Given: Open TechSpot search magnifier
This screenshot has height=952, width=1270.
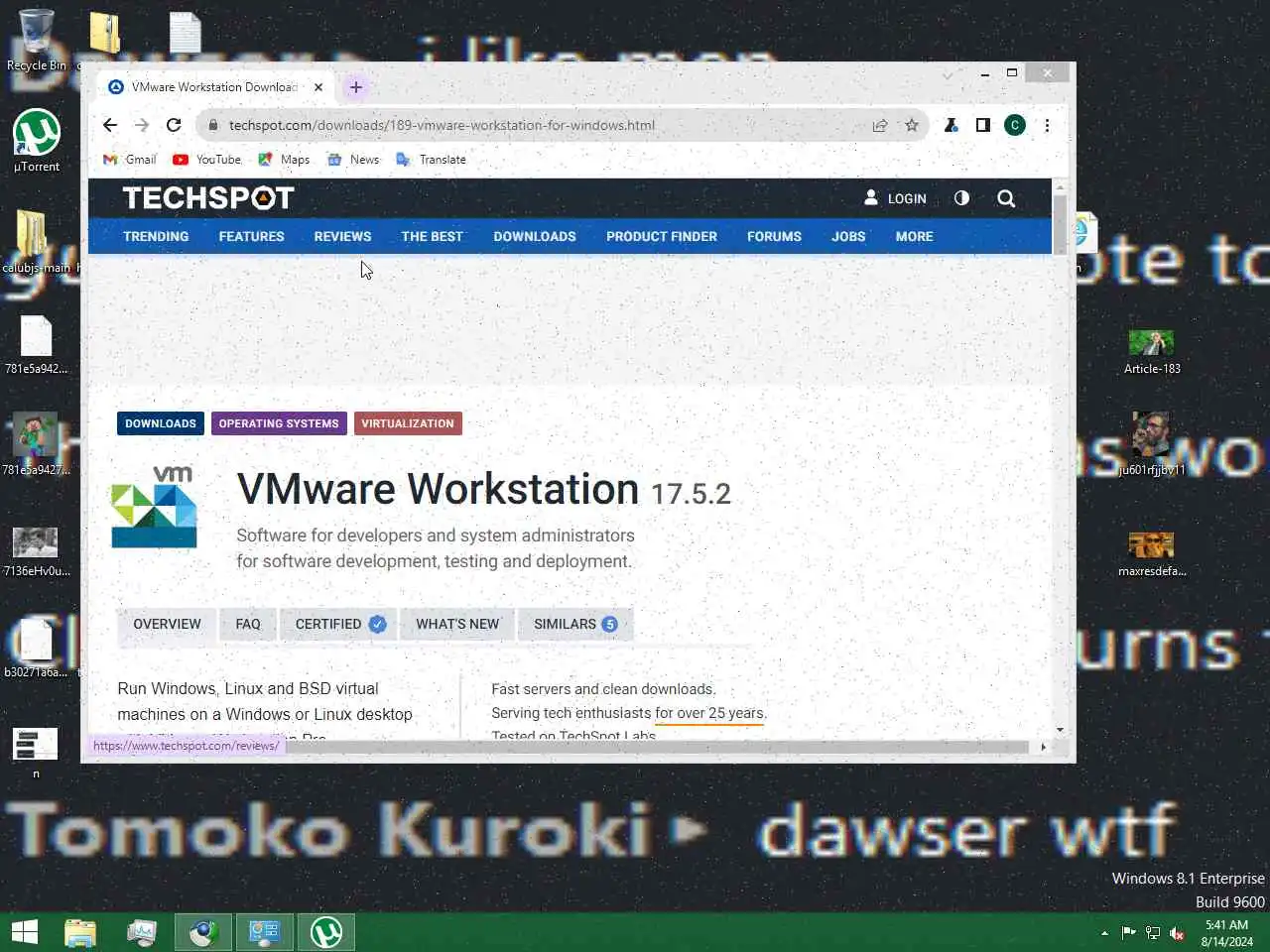Looking at the screenshot, I should click(1006, 198).
